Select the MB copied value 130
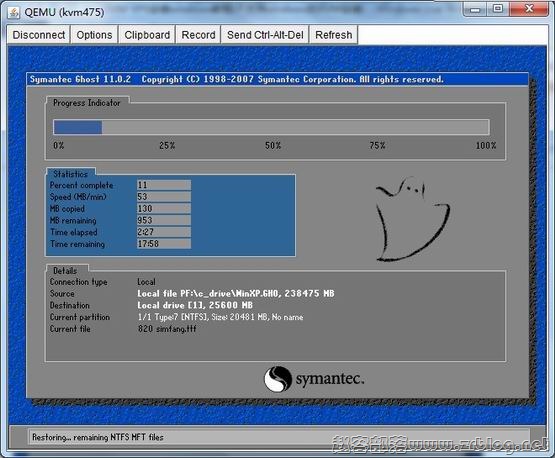Viewport: 555px width, 458px height. click(x=164, y=208)
